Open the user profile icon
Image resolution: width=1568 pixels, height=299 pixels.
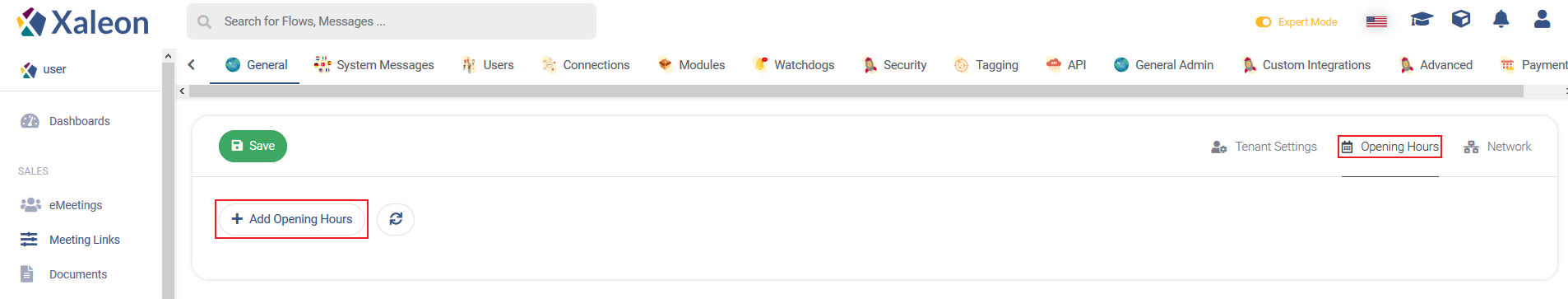pyautogui.click(x=1542, y=20)
